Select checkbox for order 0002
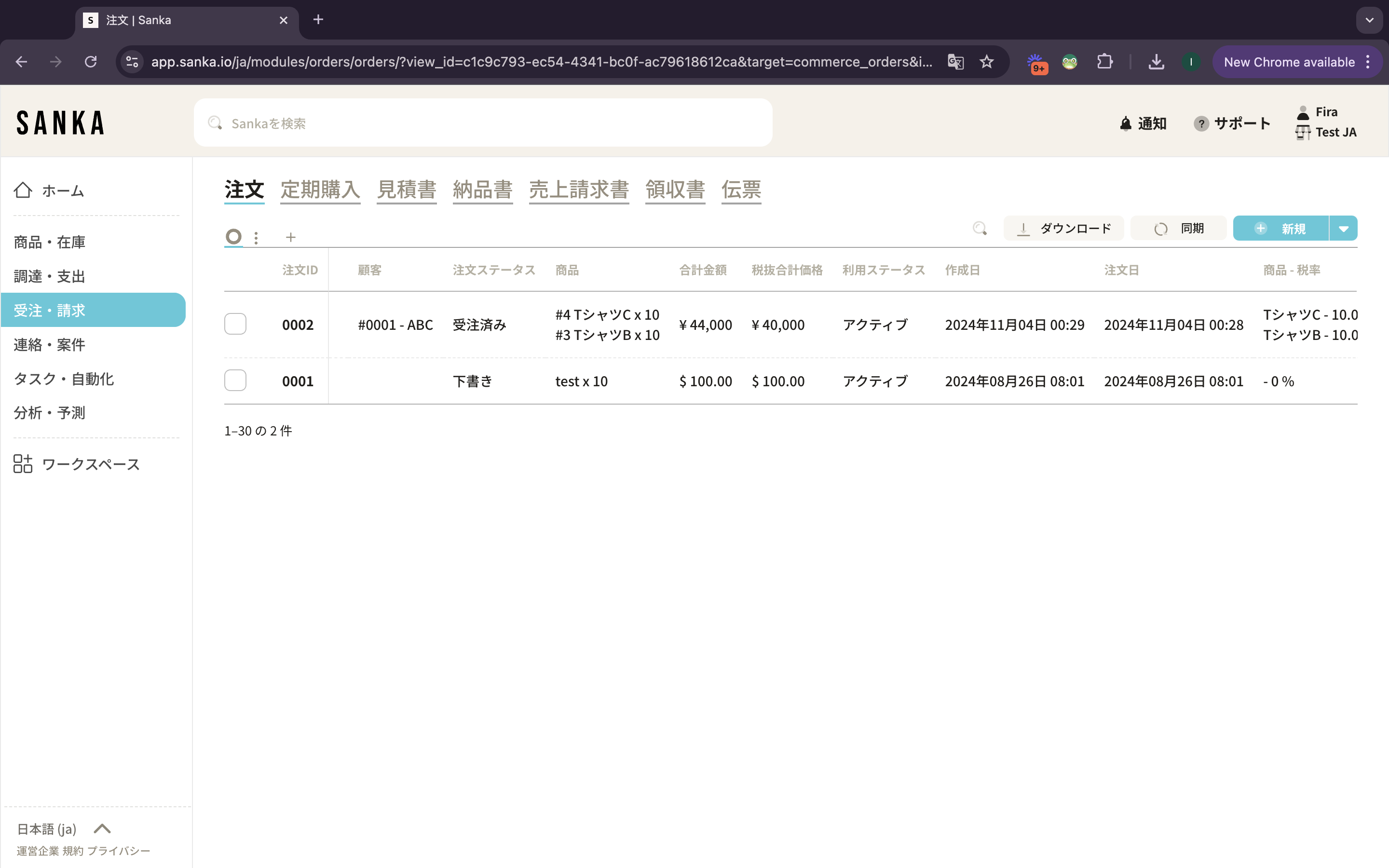This screenshot has height=868, width=1389. pyautogui.click(x=235, y=325)
